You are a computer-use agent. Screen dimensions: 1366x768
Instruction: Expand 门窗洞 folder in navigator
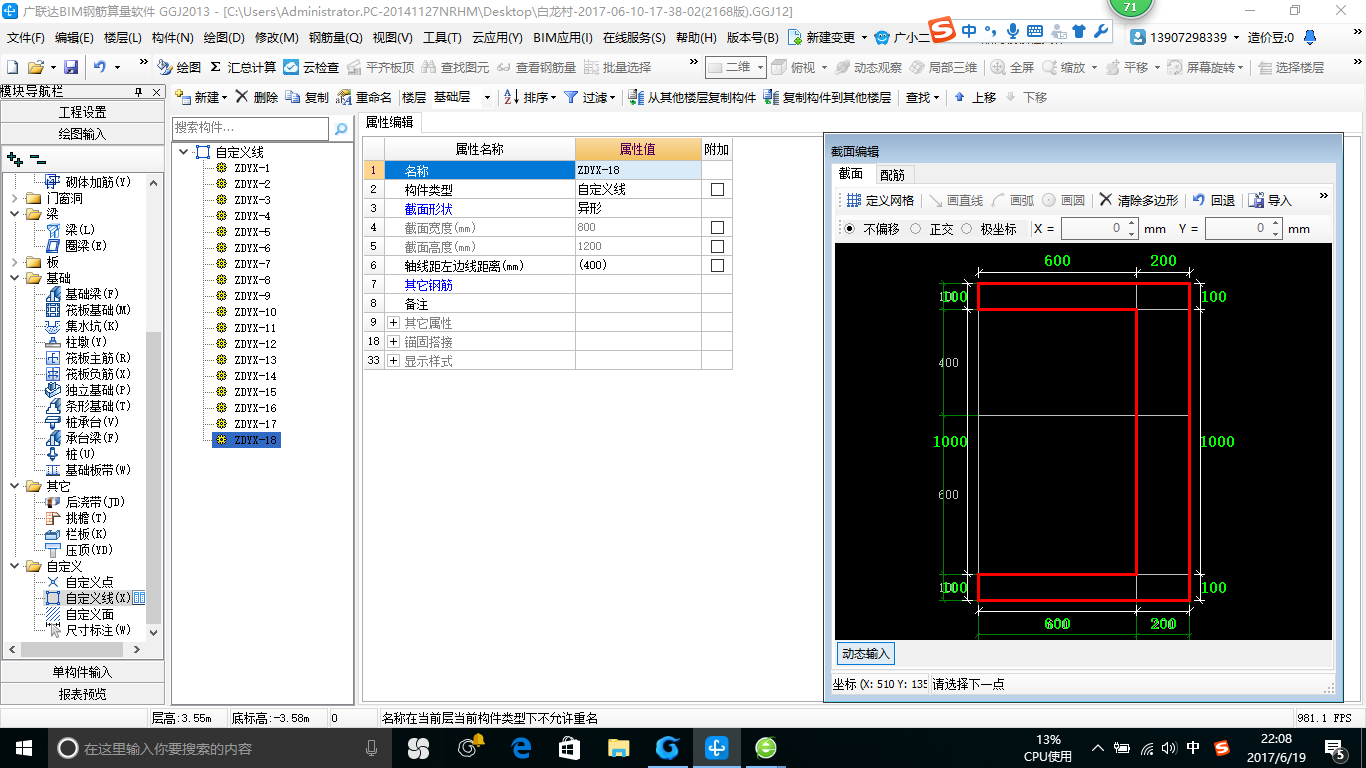click(14, 198)
